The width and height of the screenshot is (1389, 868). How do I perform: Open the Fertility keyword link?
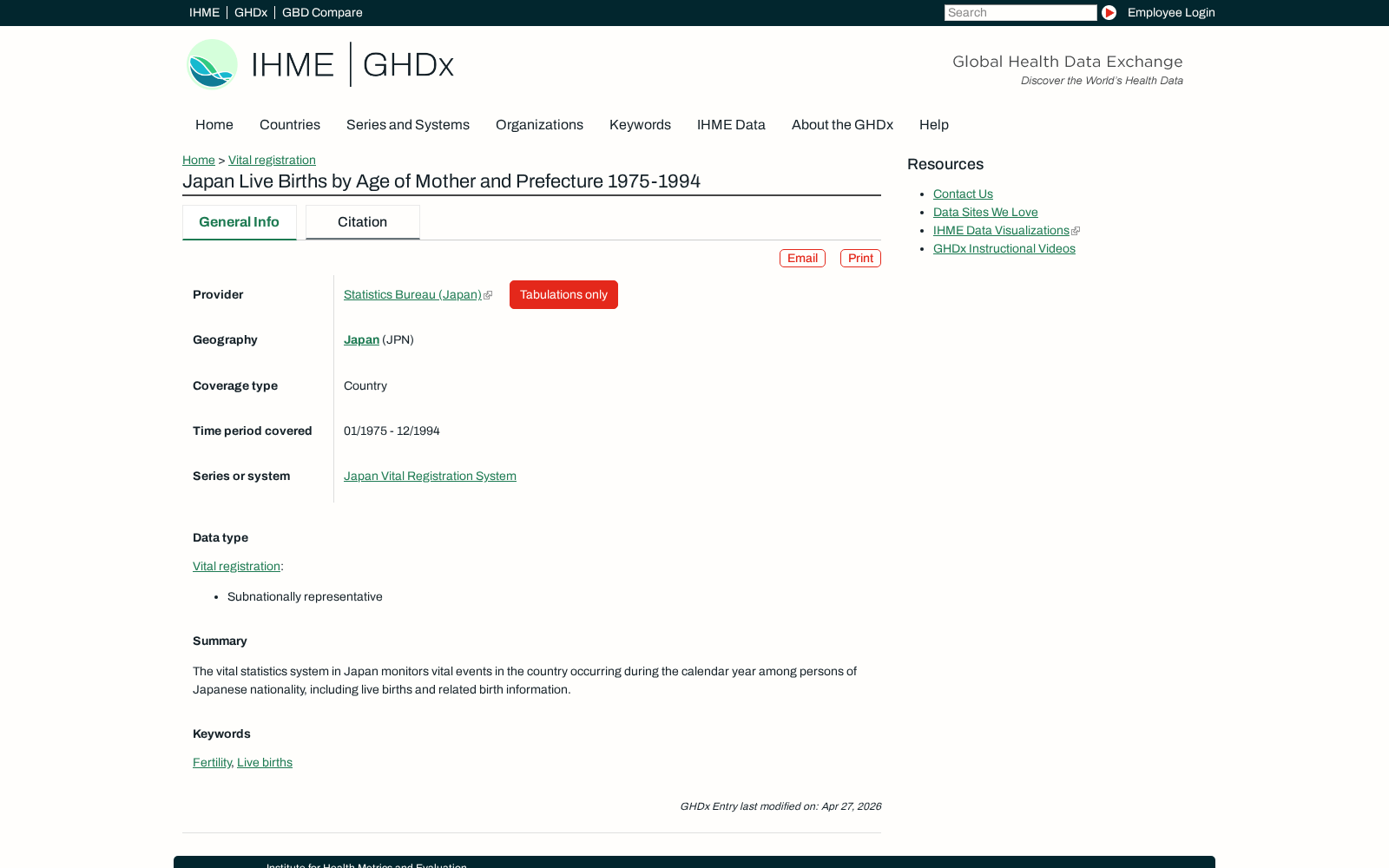pos(212,762)
